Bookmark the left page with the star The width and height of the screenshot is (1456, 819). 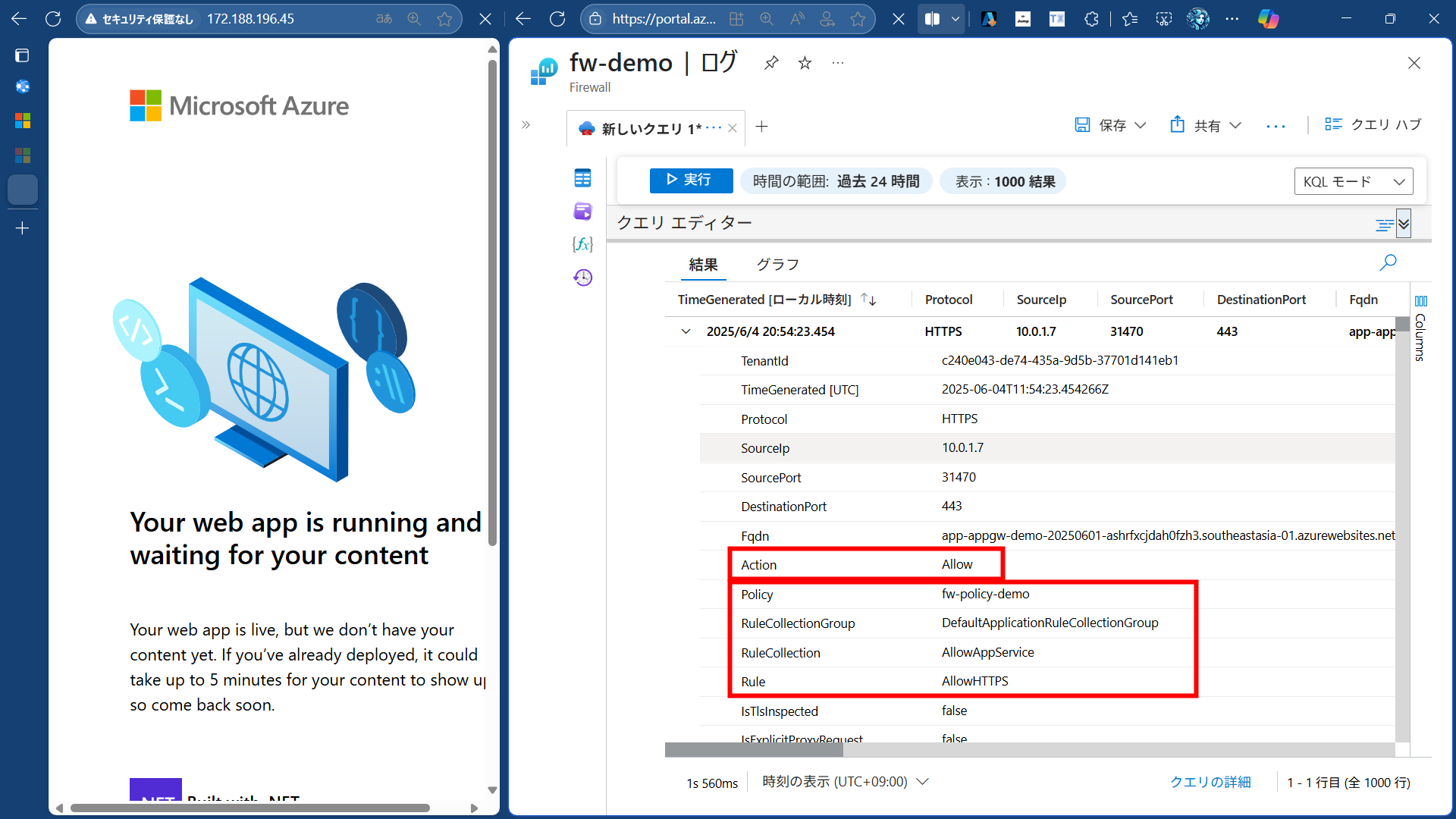coord(444,19)
